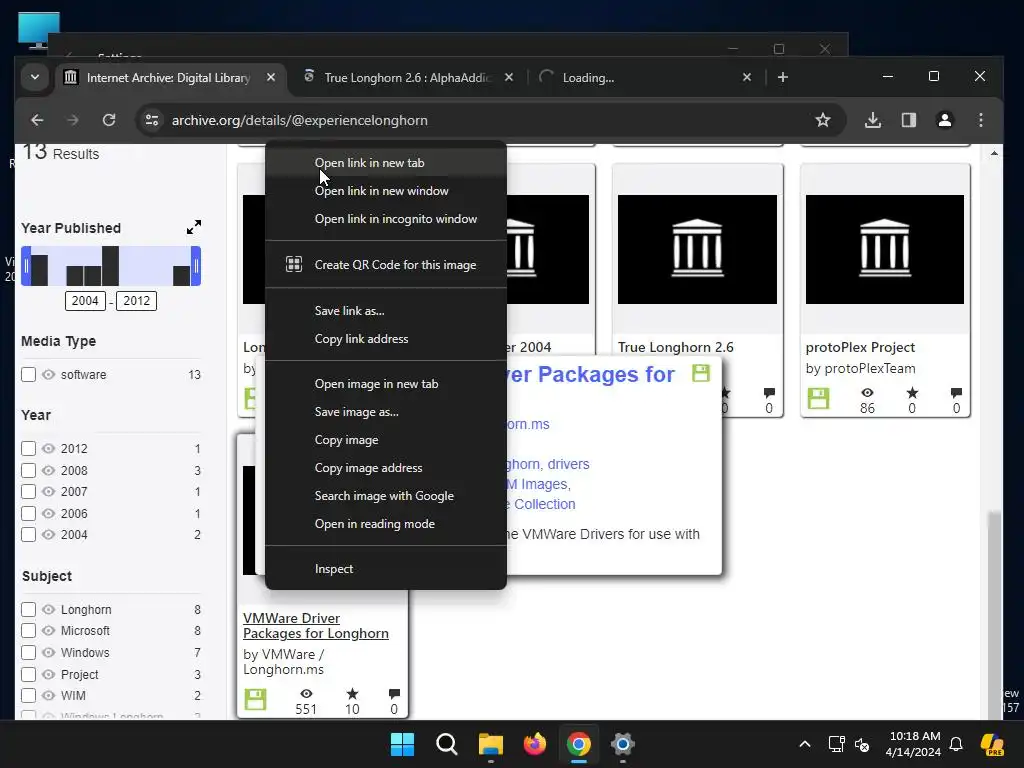Screen dimensions: 1024x768
Task: Show hidden icons in system tray
Action: coord(805,744)
